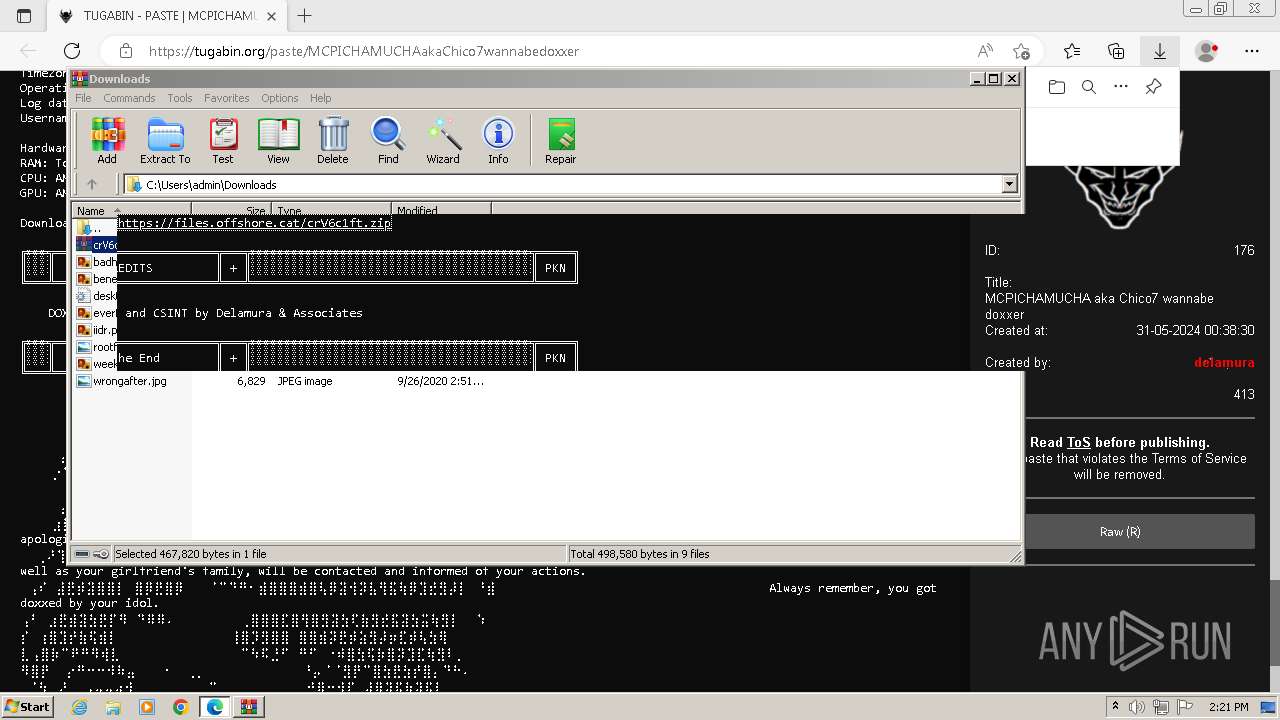Refresh the tugabin page
The height and width of the screenshot is (720, 1280).
pyautogui.click(x=72, y=51)
